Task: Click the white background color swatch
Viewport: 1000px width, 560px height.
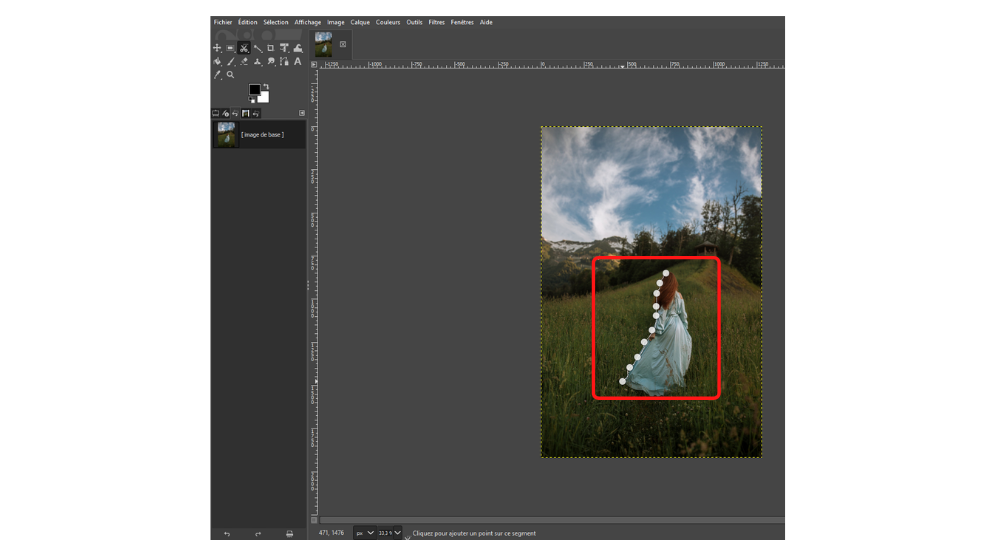Action: coord(265,98)
